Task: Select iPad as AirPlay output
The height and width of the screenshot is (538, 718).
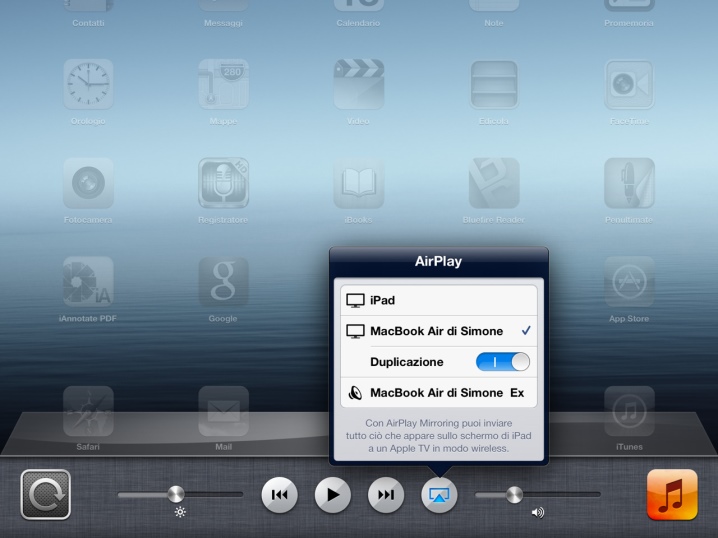Action: pos(439,300)
